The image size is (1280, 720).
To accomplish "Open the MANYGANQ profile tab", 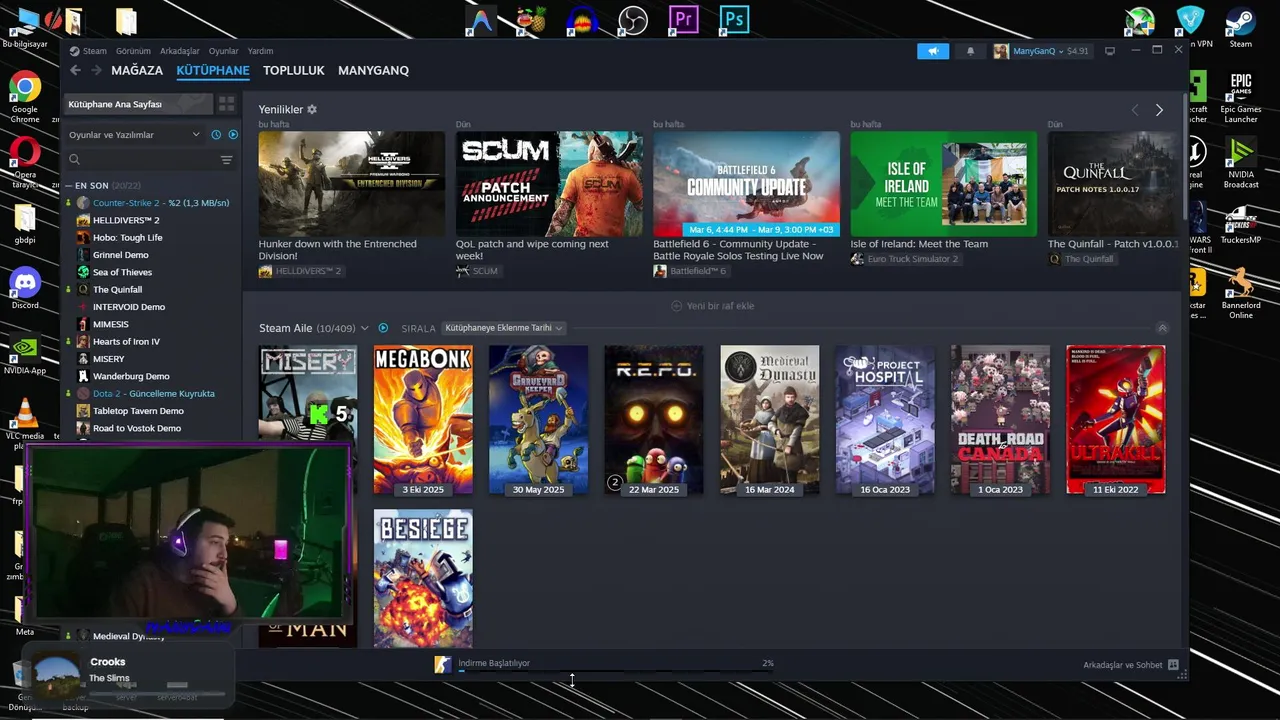I will point(373,70).
